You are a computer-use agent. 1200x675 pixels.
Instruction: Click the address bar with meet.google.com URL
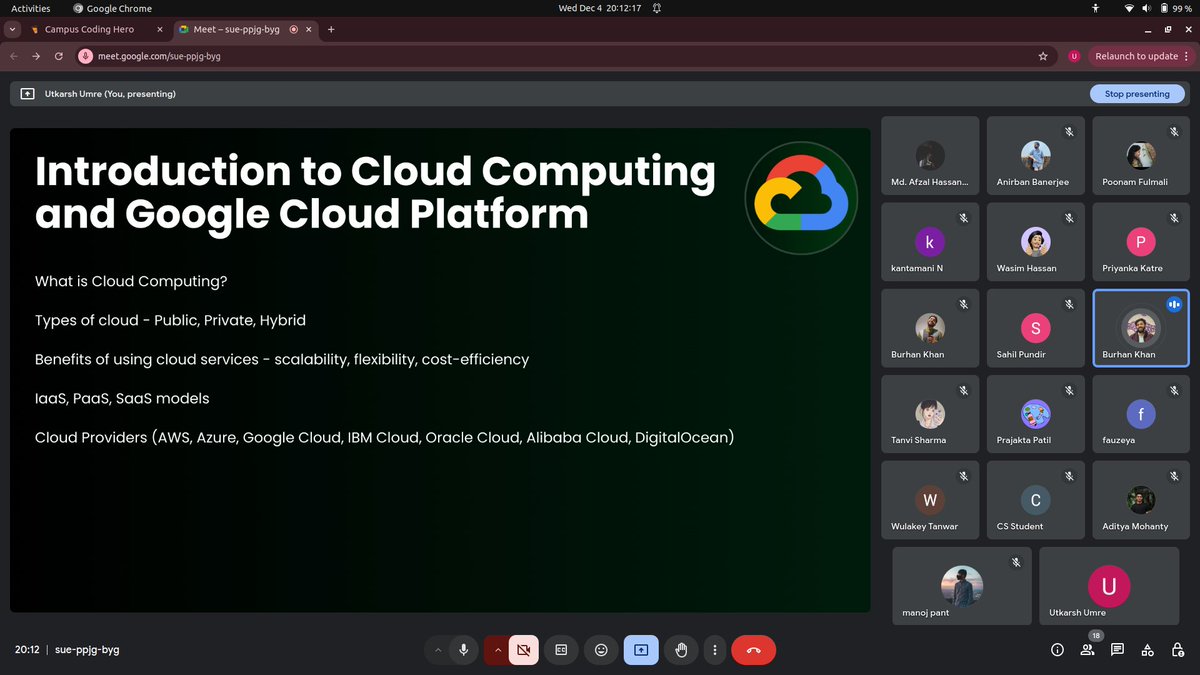[x=567, y=56]
